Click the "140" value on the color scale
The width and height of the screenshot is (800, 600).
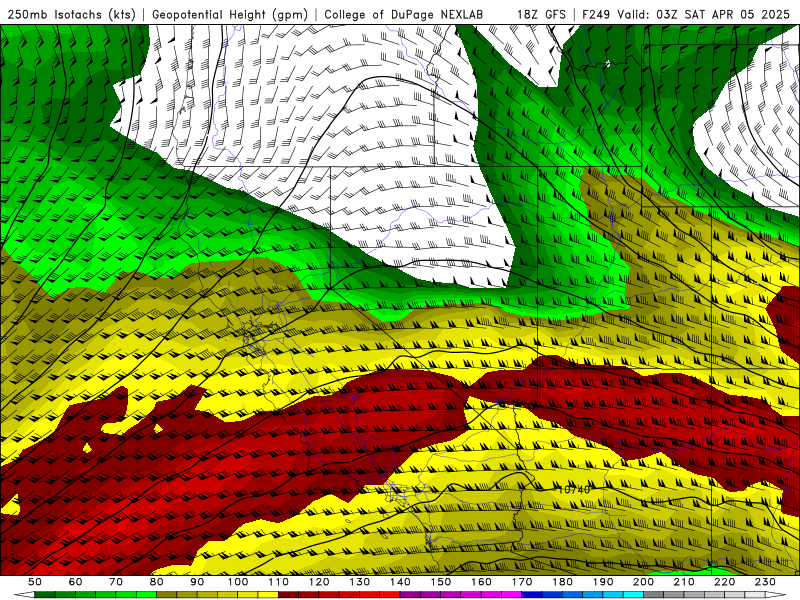[x=400, y=582]
